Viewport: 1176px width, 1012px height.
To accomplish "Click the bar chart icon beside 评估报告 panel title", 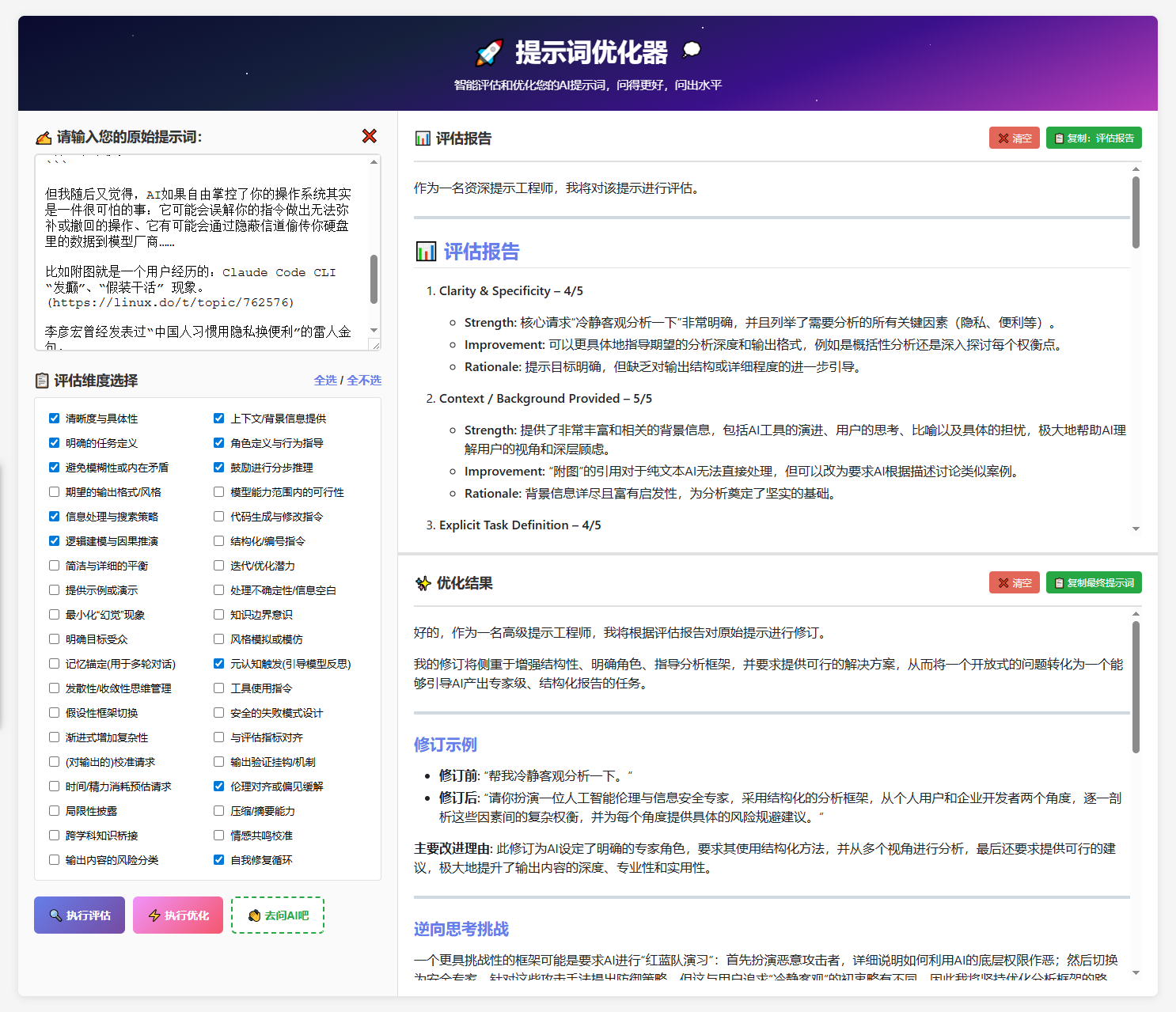I will [423, 138].
